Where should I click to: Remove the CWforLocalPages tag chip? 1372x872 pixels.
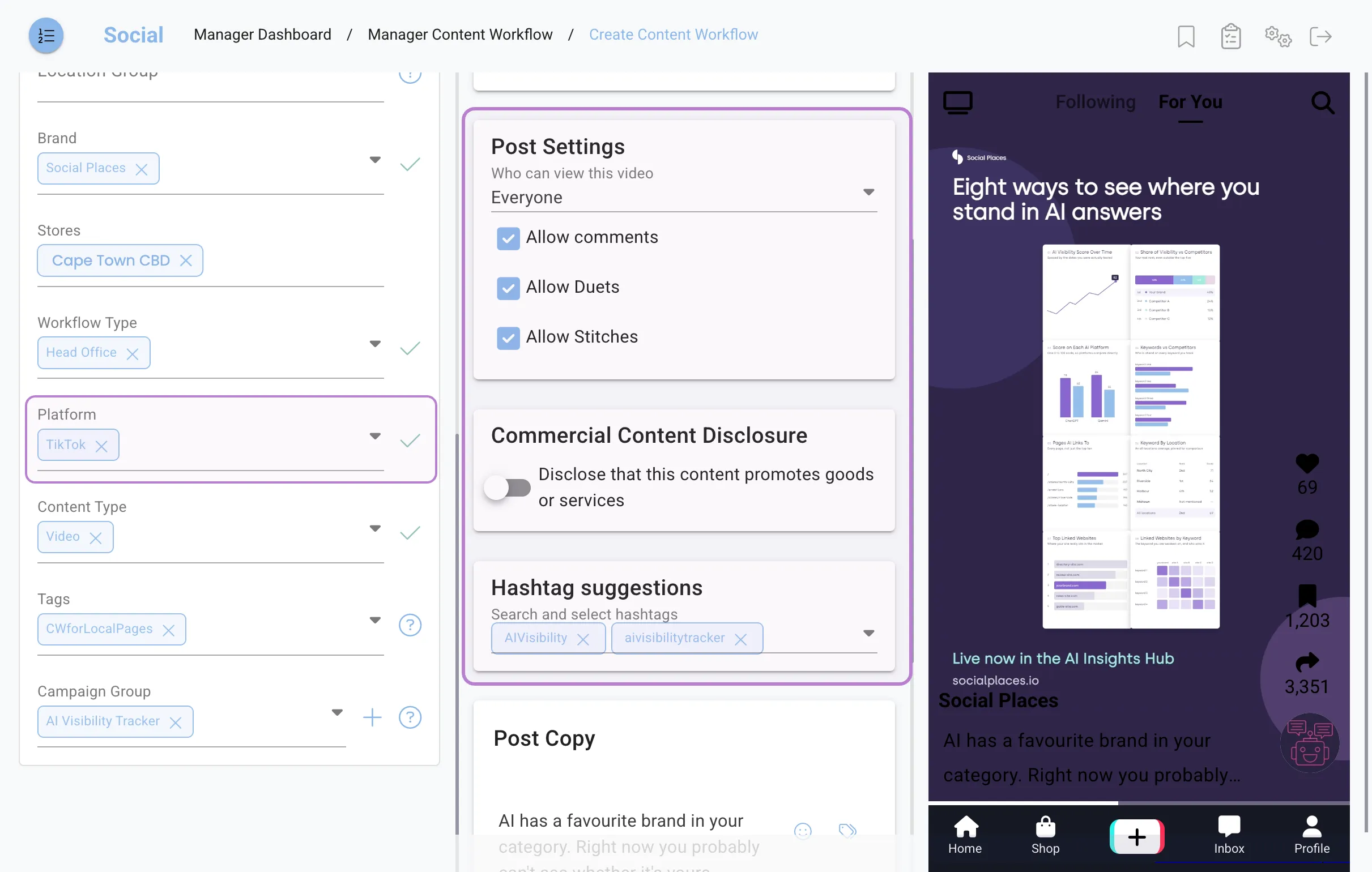(x=169, y=630)
